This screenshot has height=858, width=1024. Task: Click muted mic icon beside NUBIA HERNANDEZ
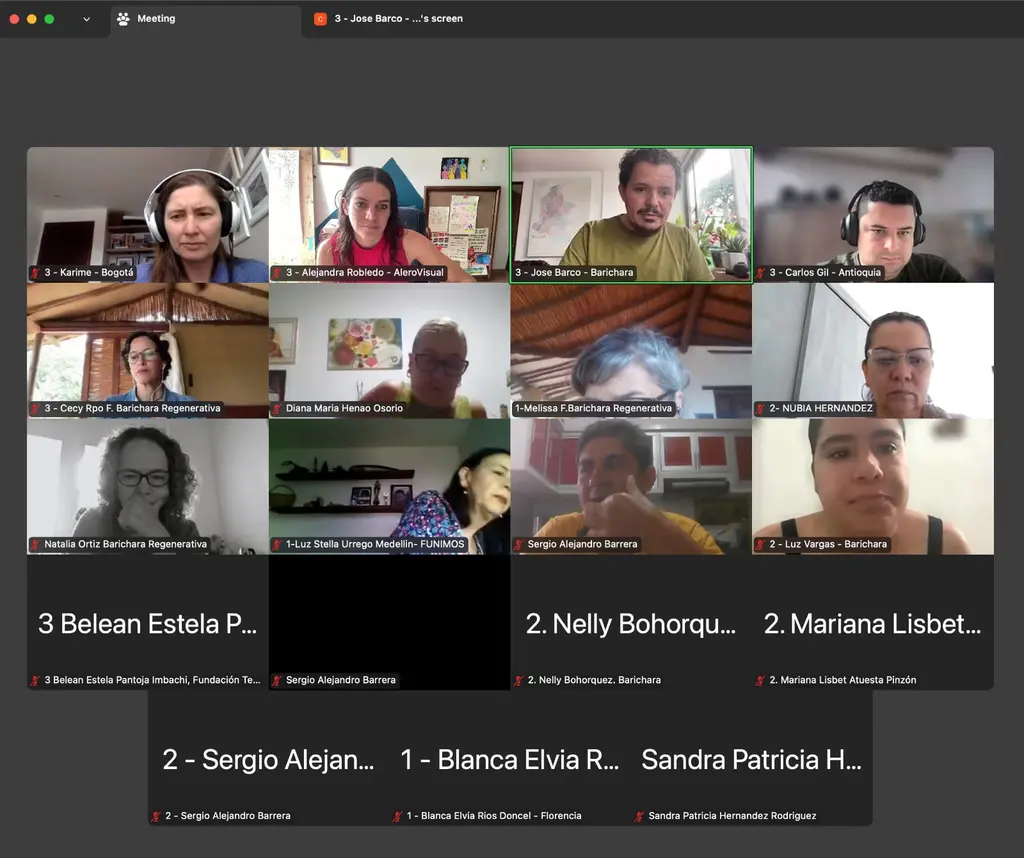(761, 409)
